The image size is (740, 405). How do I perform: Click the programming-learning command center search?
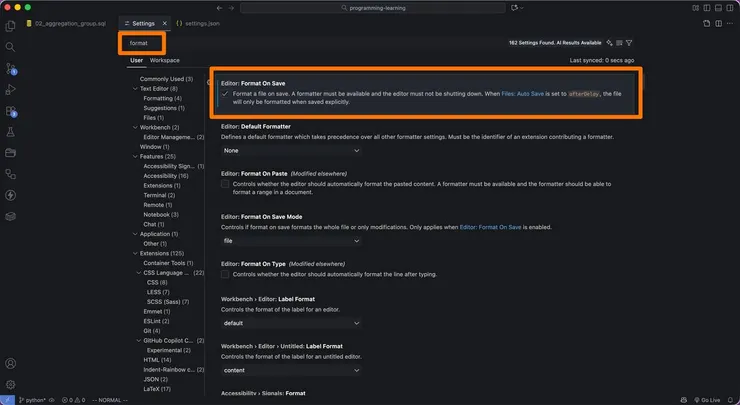[x=373, y=8]
